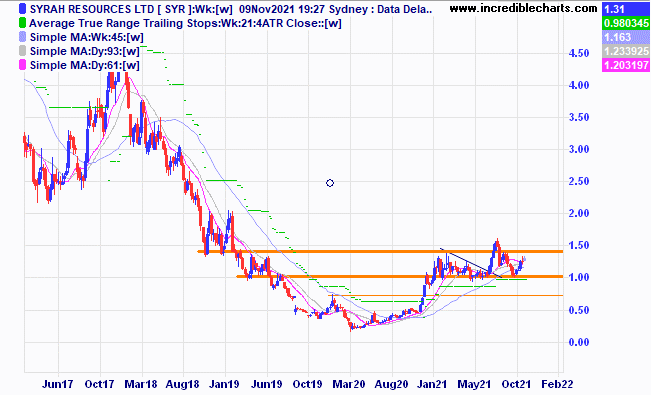This screenshot has width=651, height=395.
Task: Click the green ATR Trailing Stops legend swatch
Action: point(22,23)
